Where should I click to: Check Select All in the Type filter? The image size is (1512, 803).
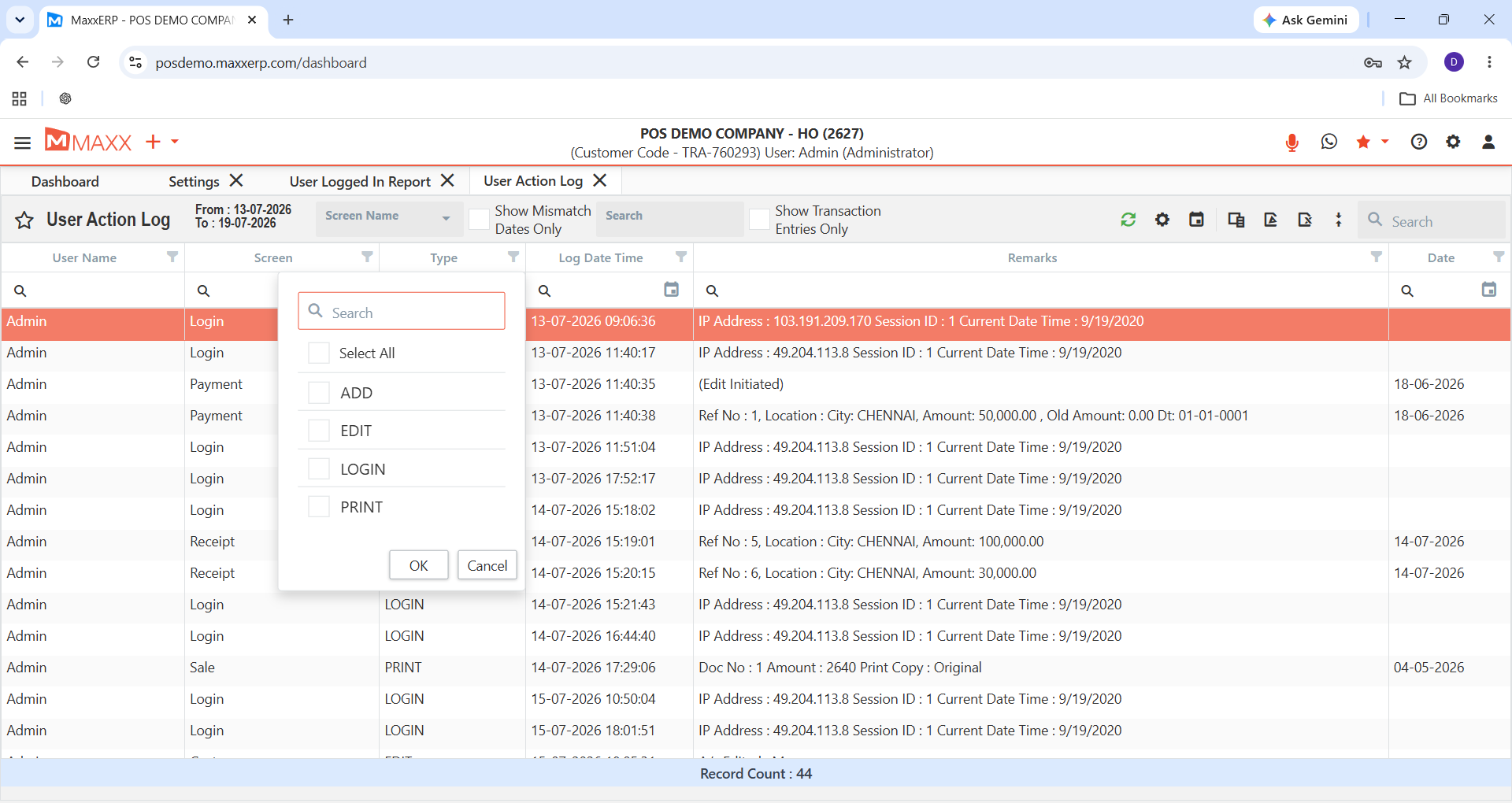click(319, 353)
